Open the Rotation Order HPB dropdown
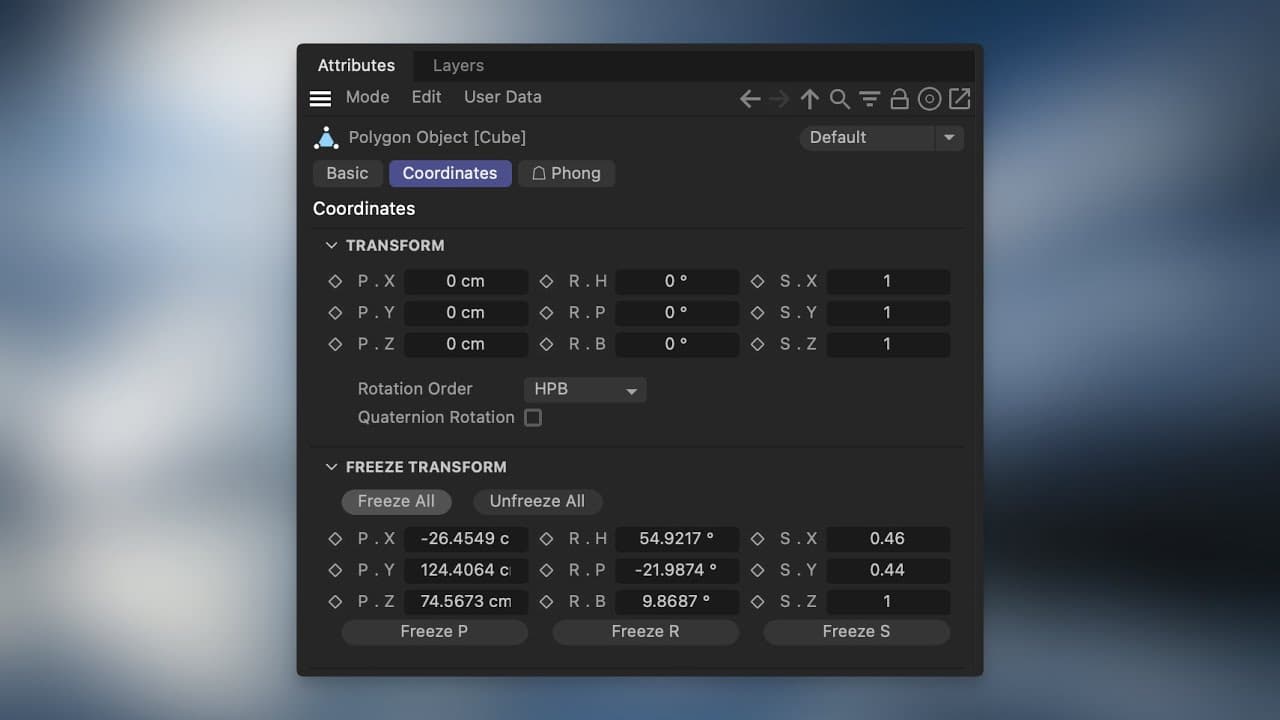 click(x=584, y=389)
